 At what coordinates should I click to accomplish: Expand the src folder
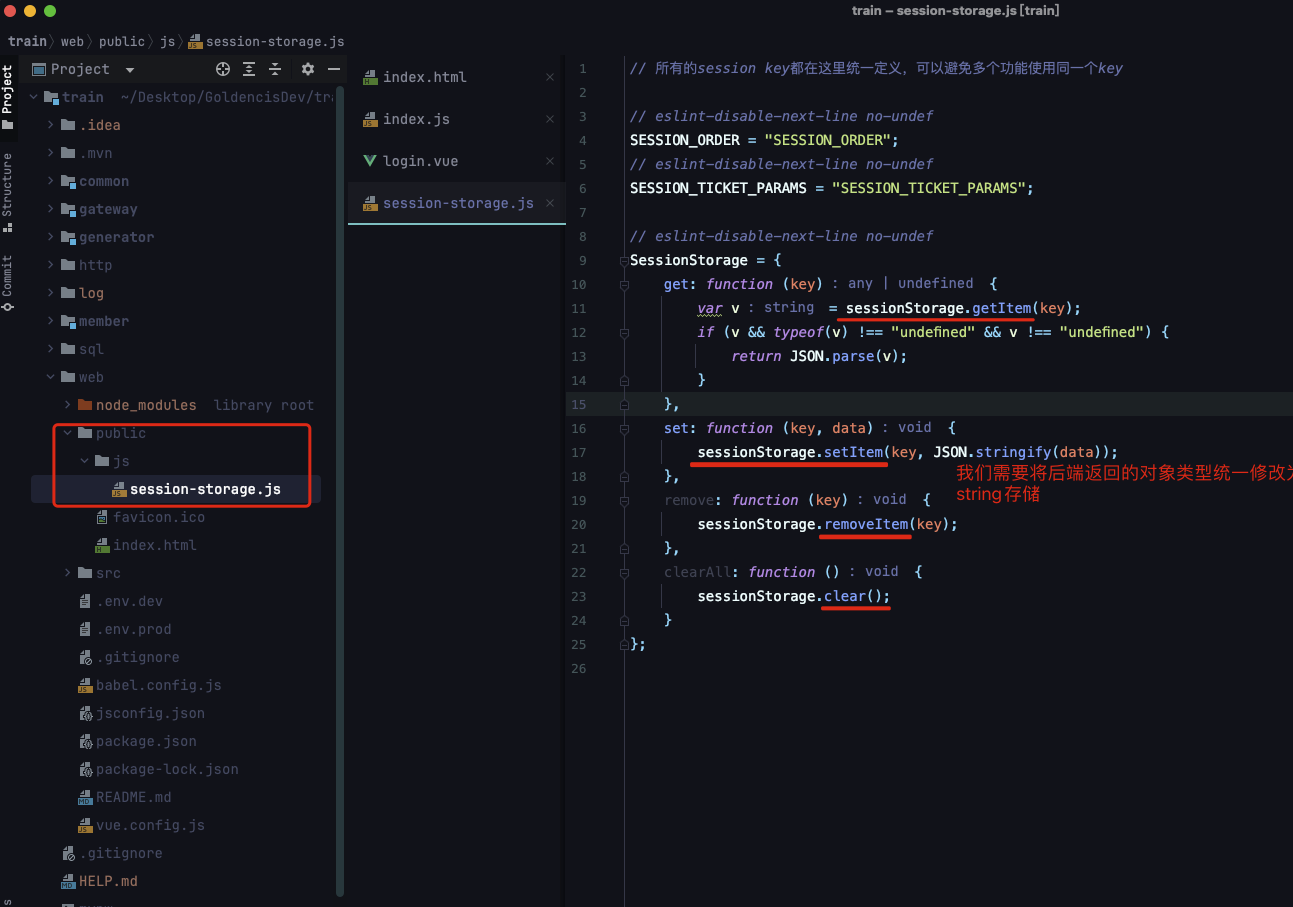click(68, 573)
